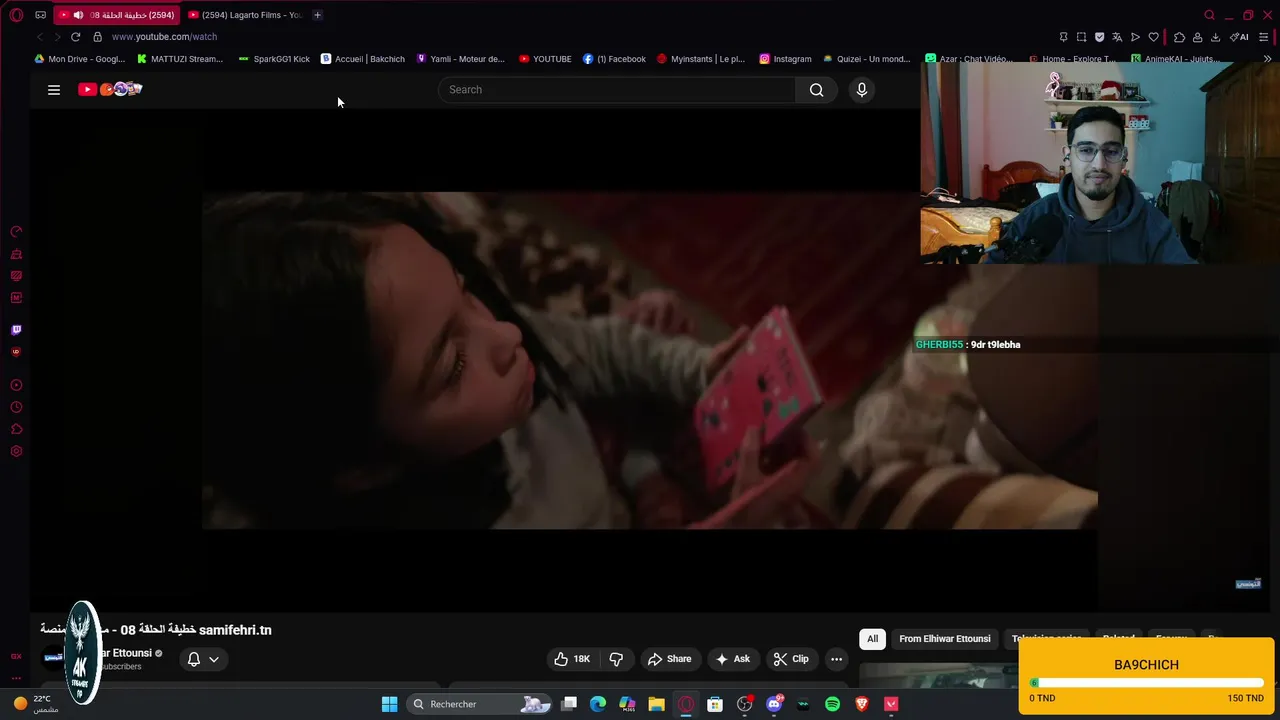Select the All filter chip
This screenshot has height=720, width=1280.
coord(872,639)
